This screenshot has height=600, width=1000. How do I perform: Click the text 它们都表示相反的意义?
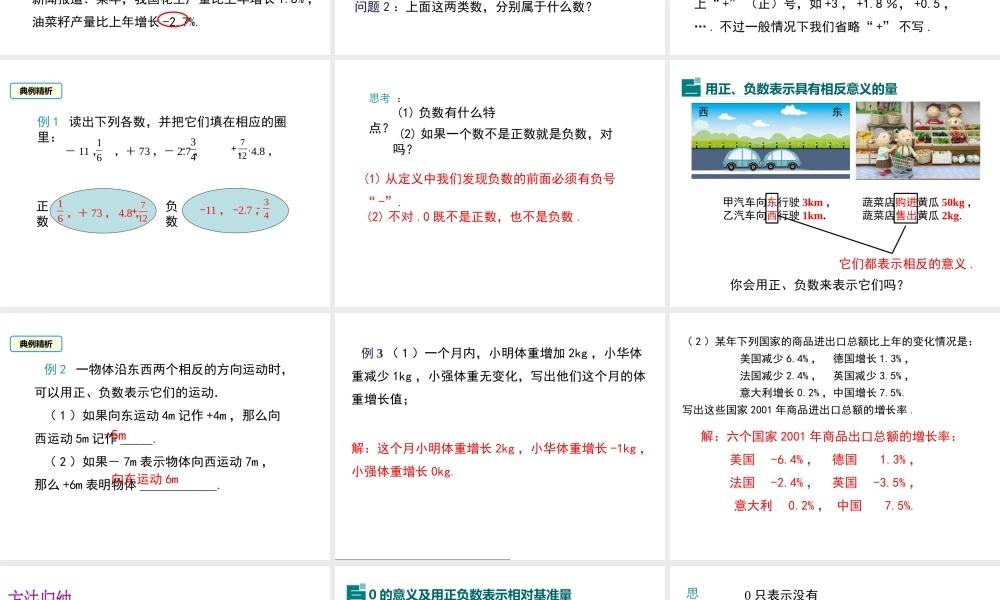906,264
